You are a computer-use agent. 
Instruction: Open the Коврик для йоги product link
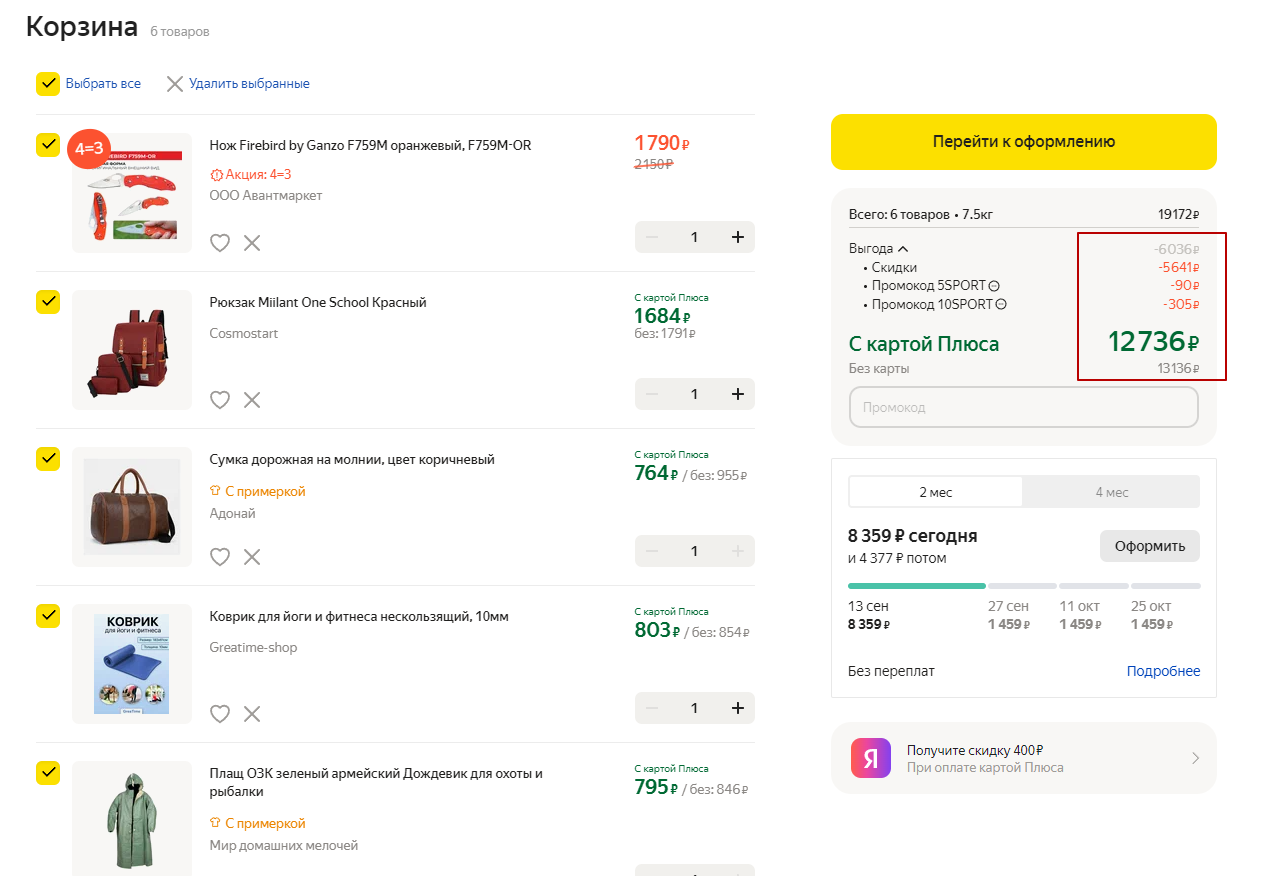[359, 616]
